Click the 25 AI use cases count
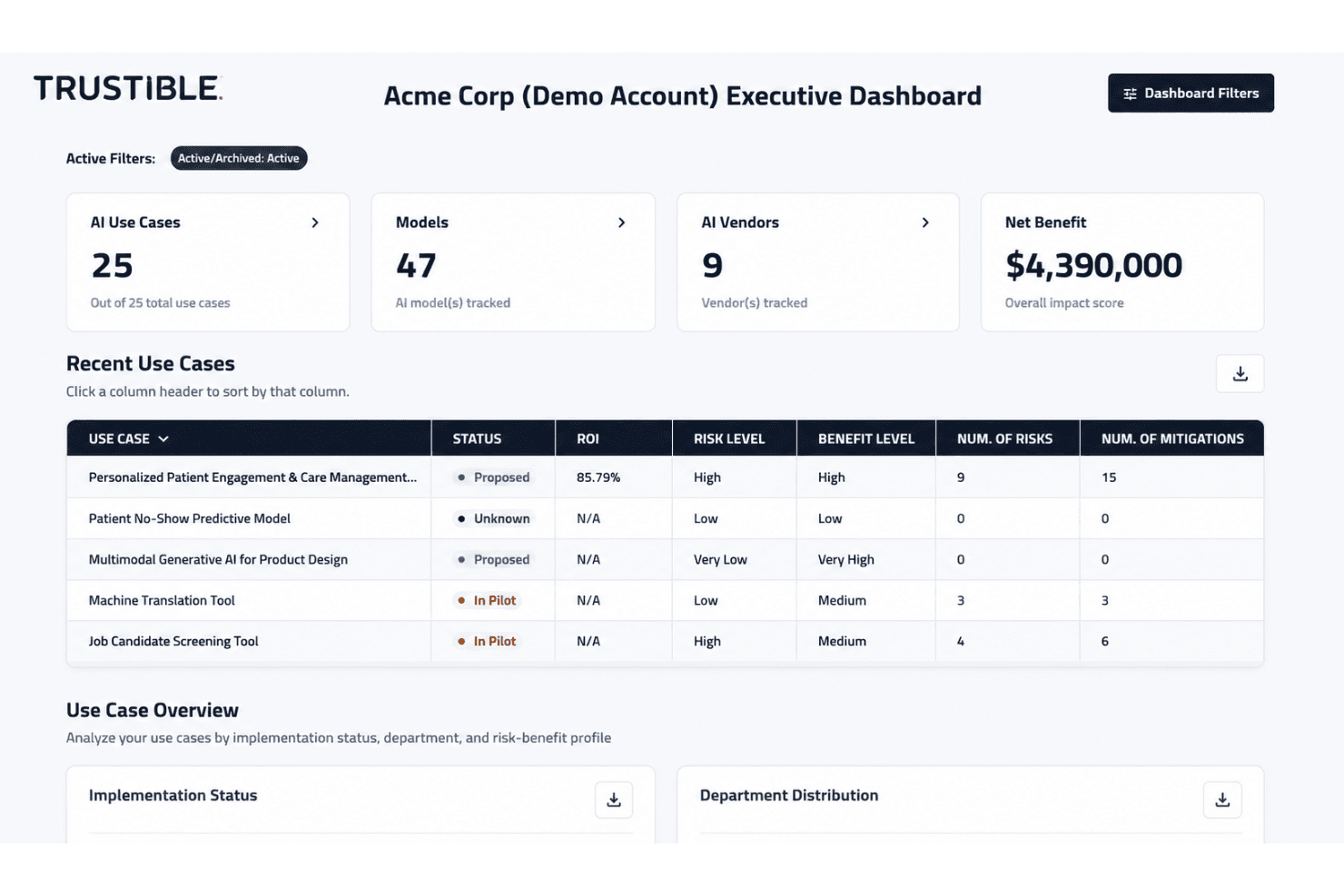 (112, 266)
